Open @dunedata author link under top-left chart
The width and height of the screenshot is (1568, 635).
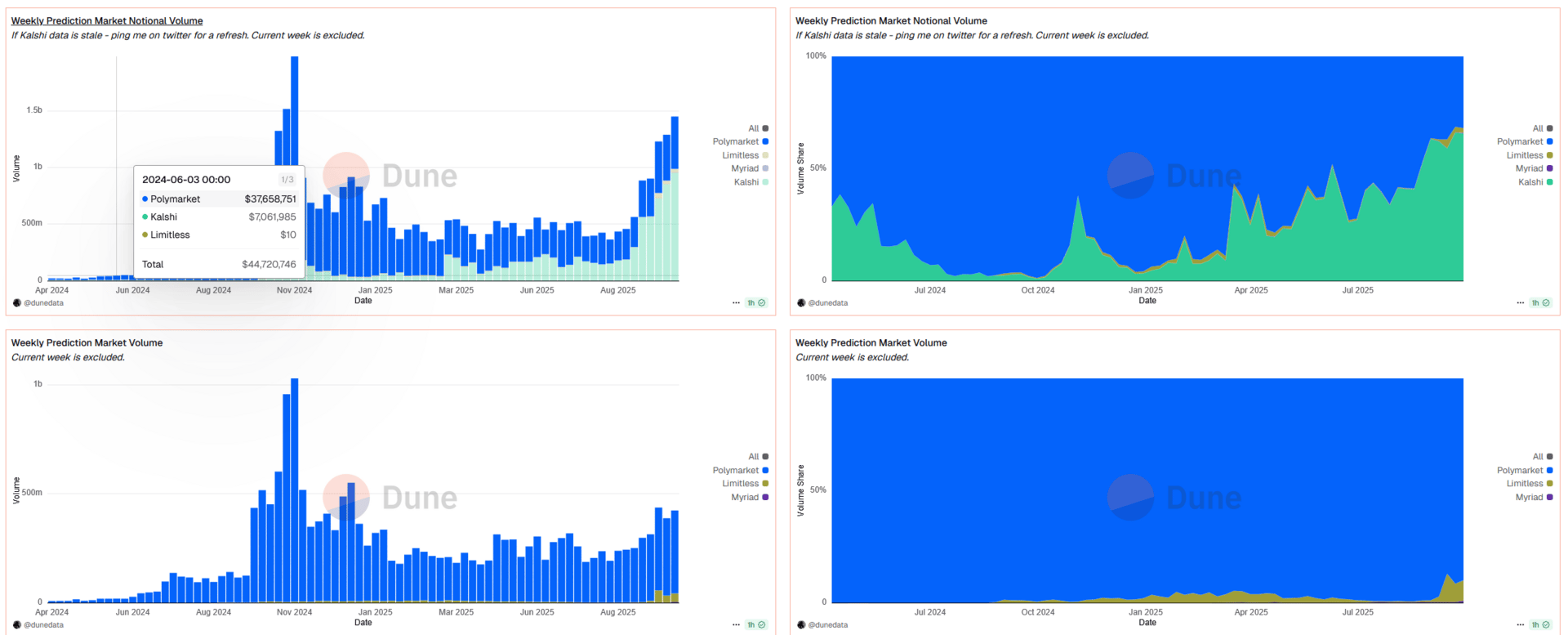click(43, 303)
